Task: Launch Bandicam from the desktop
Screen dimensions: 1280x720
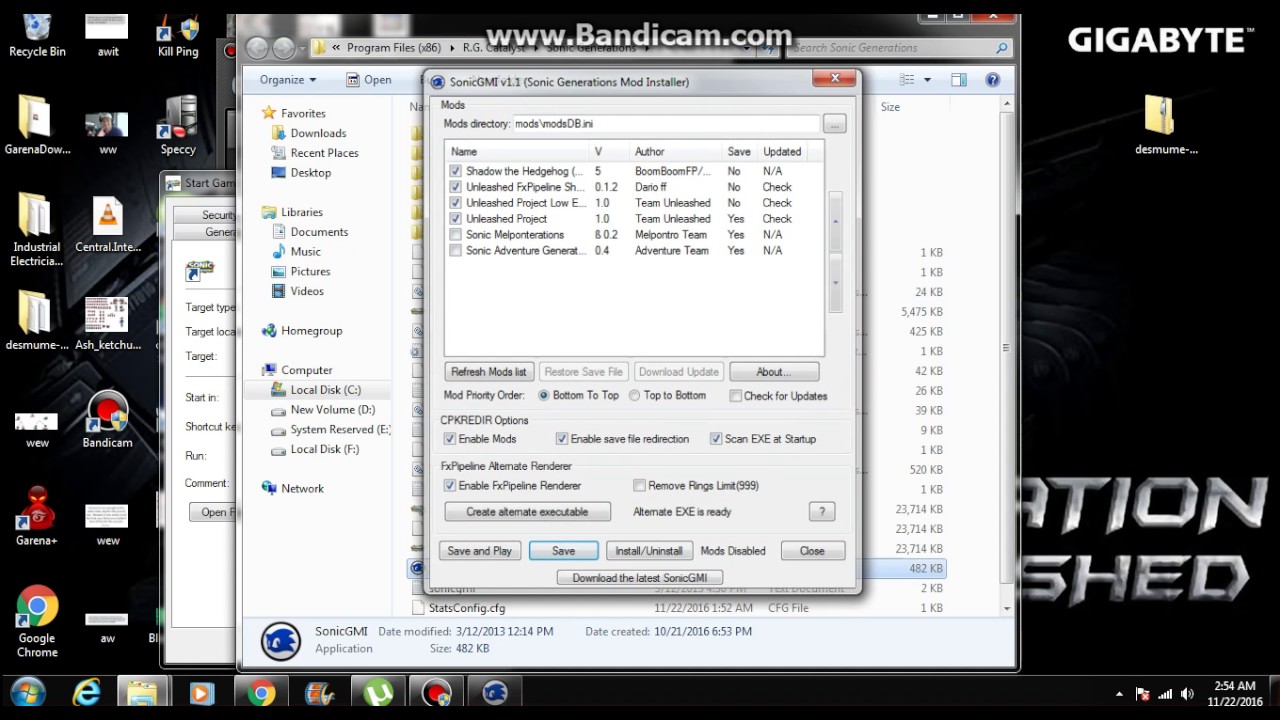Action: (x=107, y=420)
